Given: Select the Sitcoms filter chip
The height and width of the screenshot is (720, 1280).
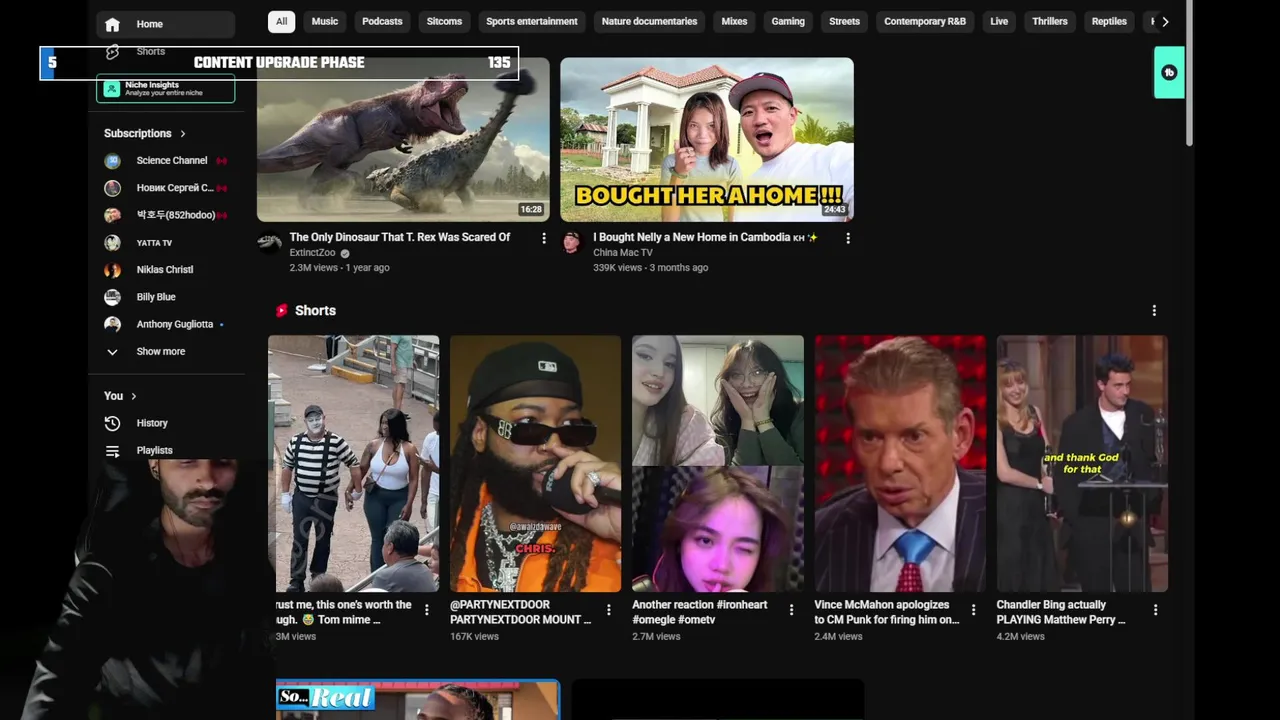Looking at the screenshot, I should pyautogui.click(x=444, y=21).
